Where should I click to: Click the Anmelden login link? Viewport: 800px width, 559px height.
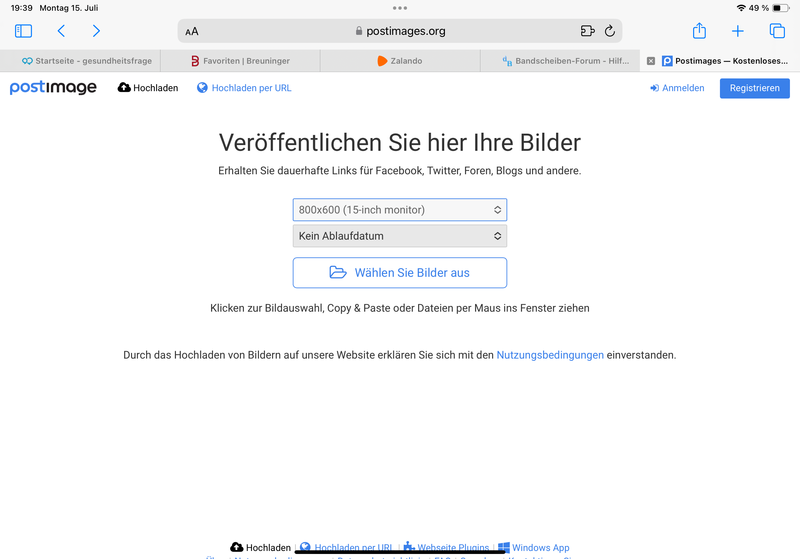pos(677,88)
